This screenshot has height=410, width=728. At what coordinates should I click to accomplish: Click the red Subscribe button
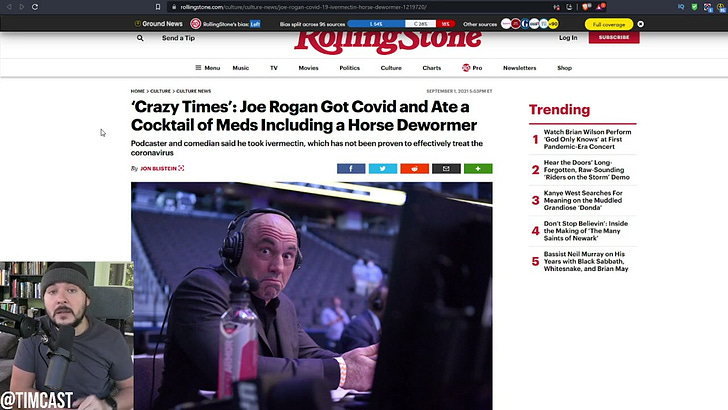[614, 38]
